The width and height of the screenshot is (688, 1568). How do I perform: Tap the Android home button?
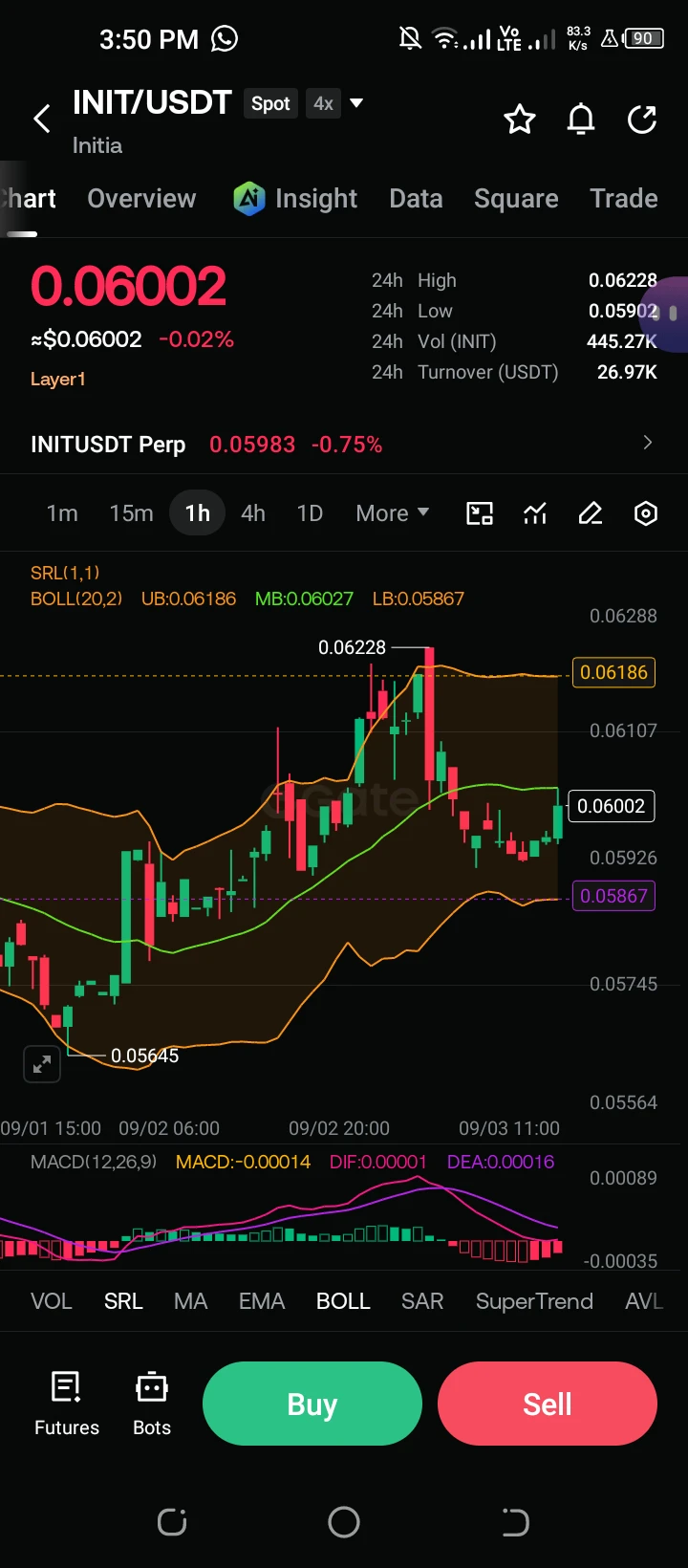[x=344, y=1521]
